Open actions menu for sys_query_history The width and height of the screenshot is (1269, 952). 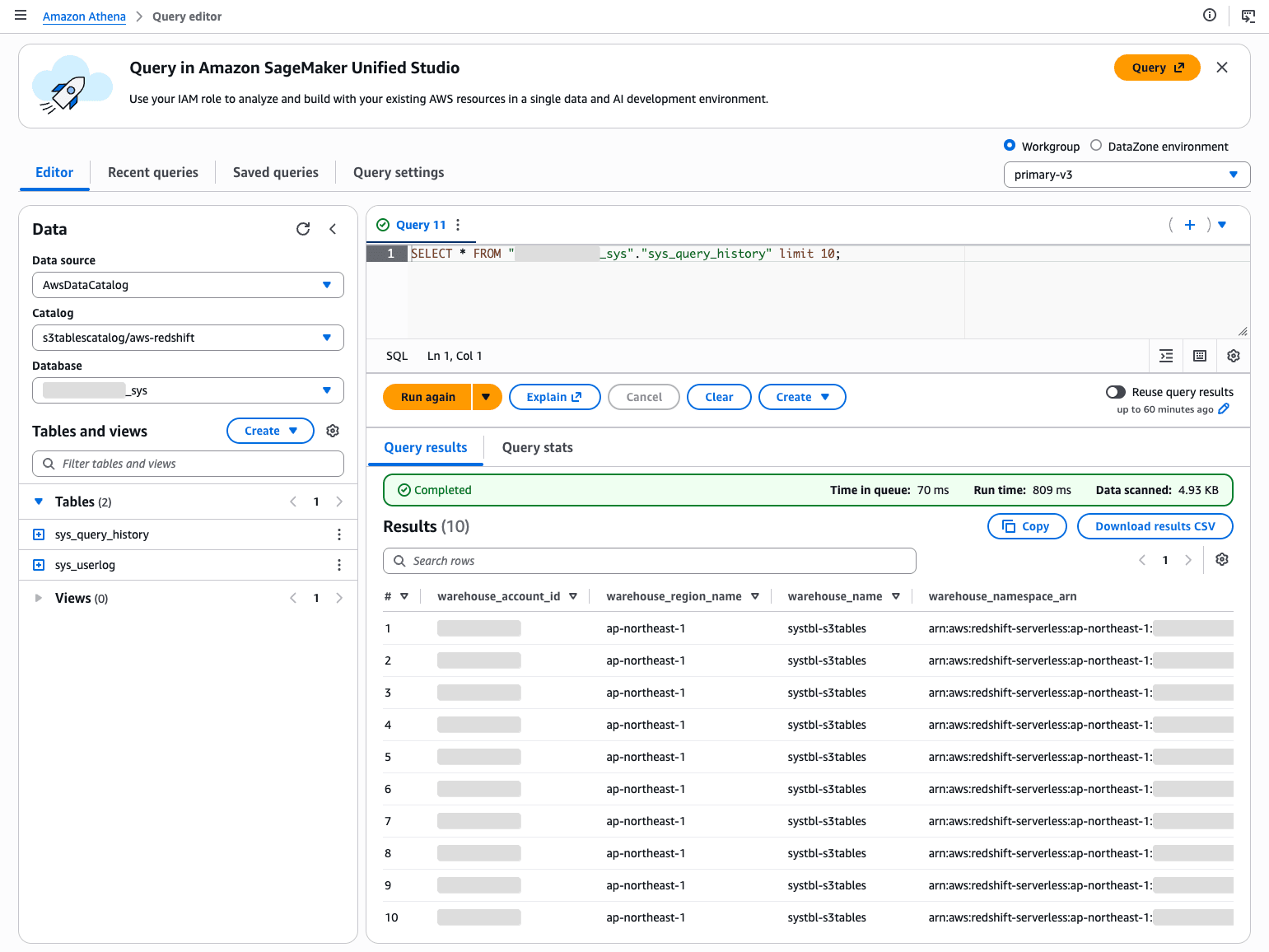click(x=339, y=534)
